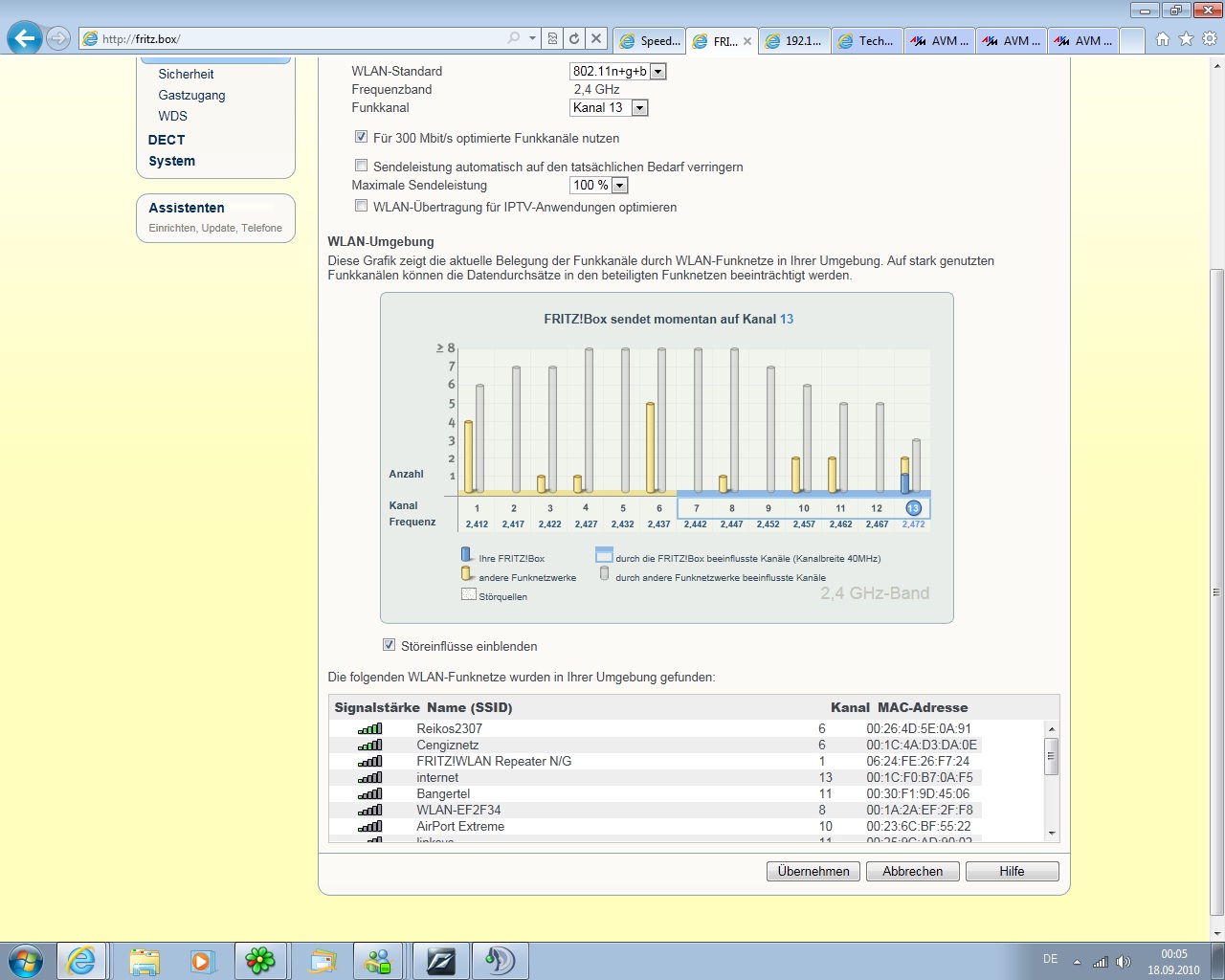Open the Funkkanal Kanal 13 dropdown
The image size is (1225, 980).
click(x=609, y=107)
